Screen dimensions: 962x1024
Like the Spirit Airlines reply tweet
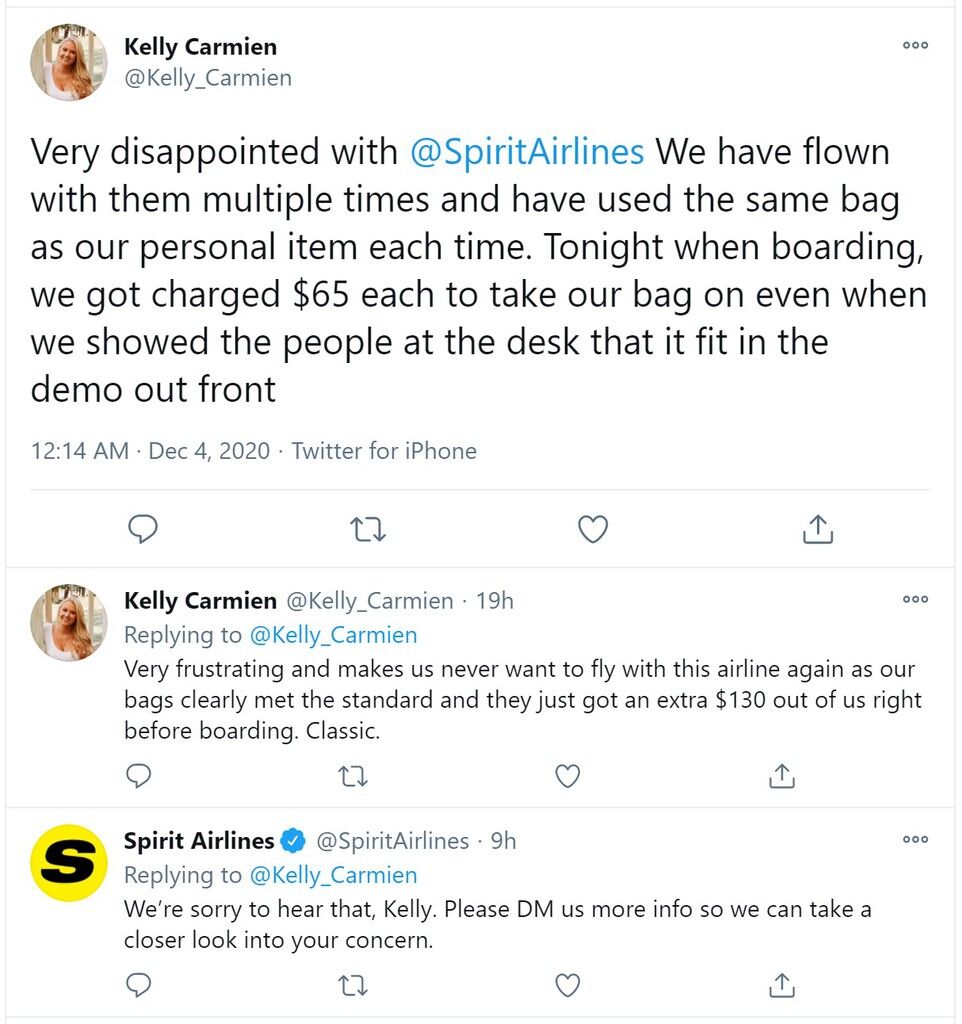pyautogui.click(x=568, y=985)
